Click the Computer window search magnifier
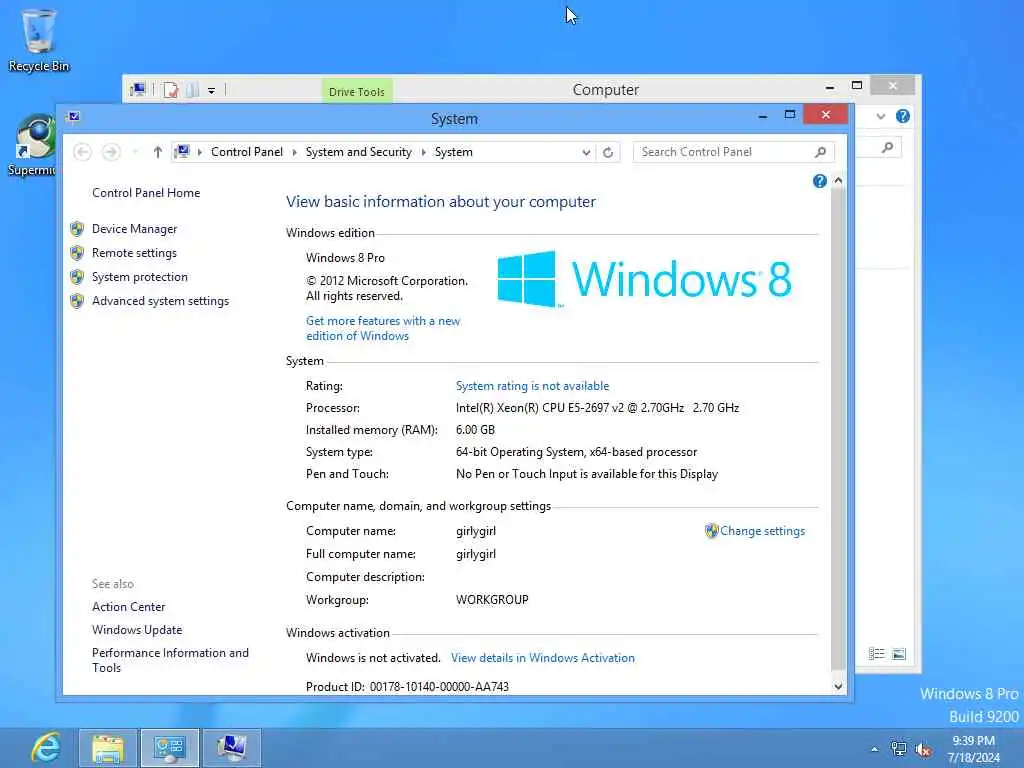 (x=887, y=148)
